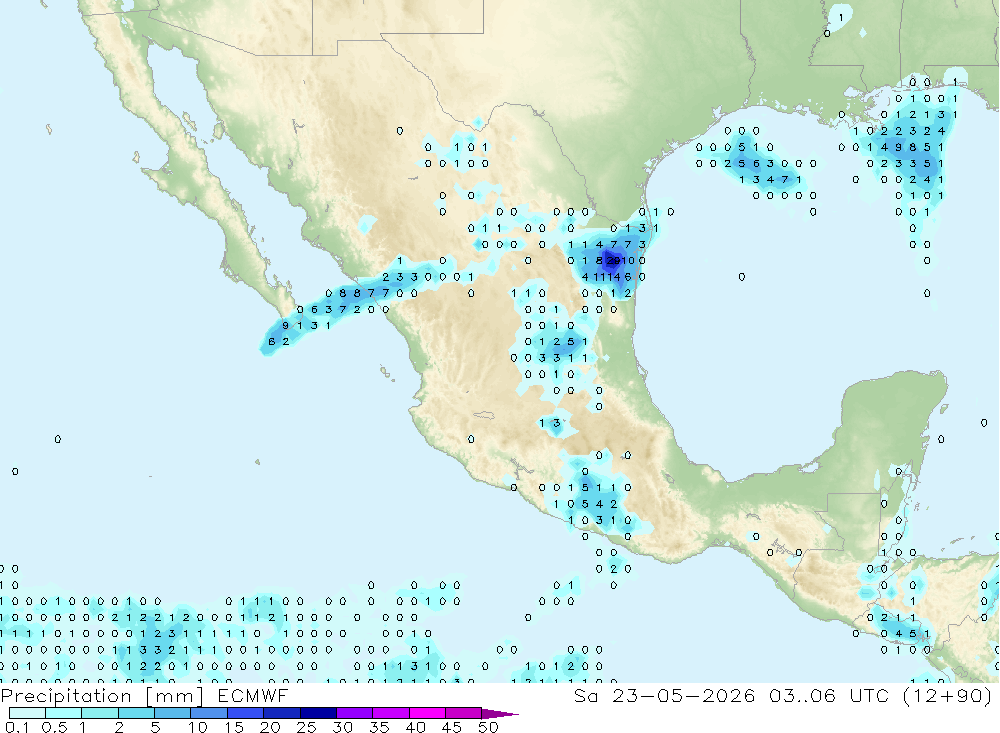
Task: Click the 25–30 mm navy legend swatch
Action: pos(318,713)
